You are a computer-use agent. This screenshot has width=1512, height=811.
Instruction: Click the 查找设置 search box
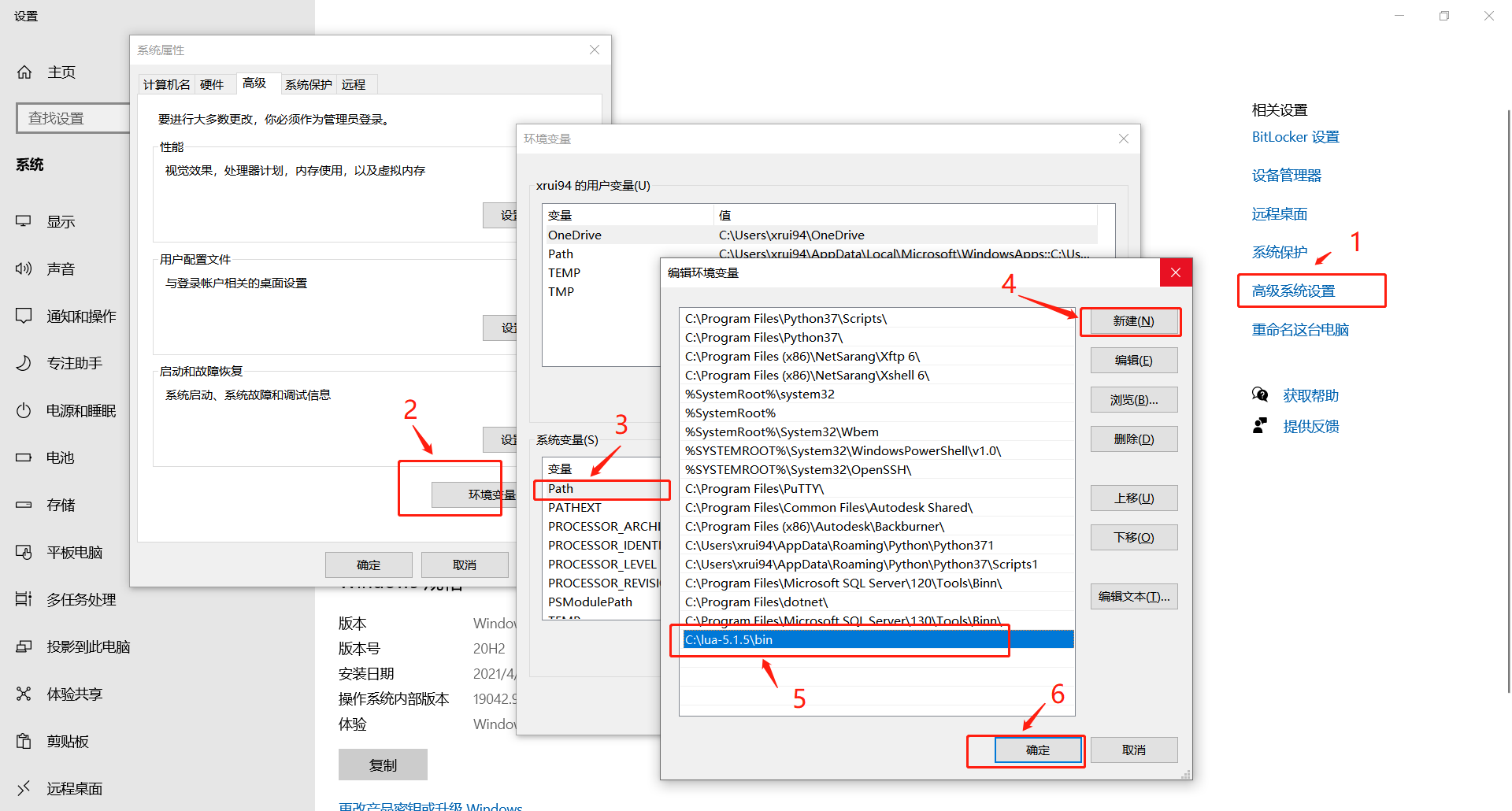coord(72,117)
